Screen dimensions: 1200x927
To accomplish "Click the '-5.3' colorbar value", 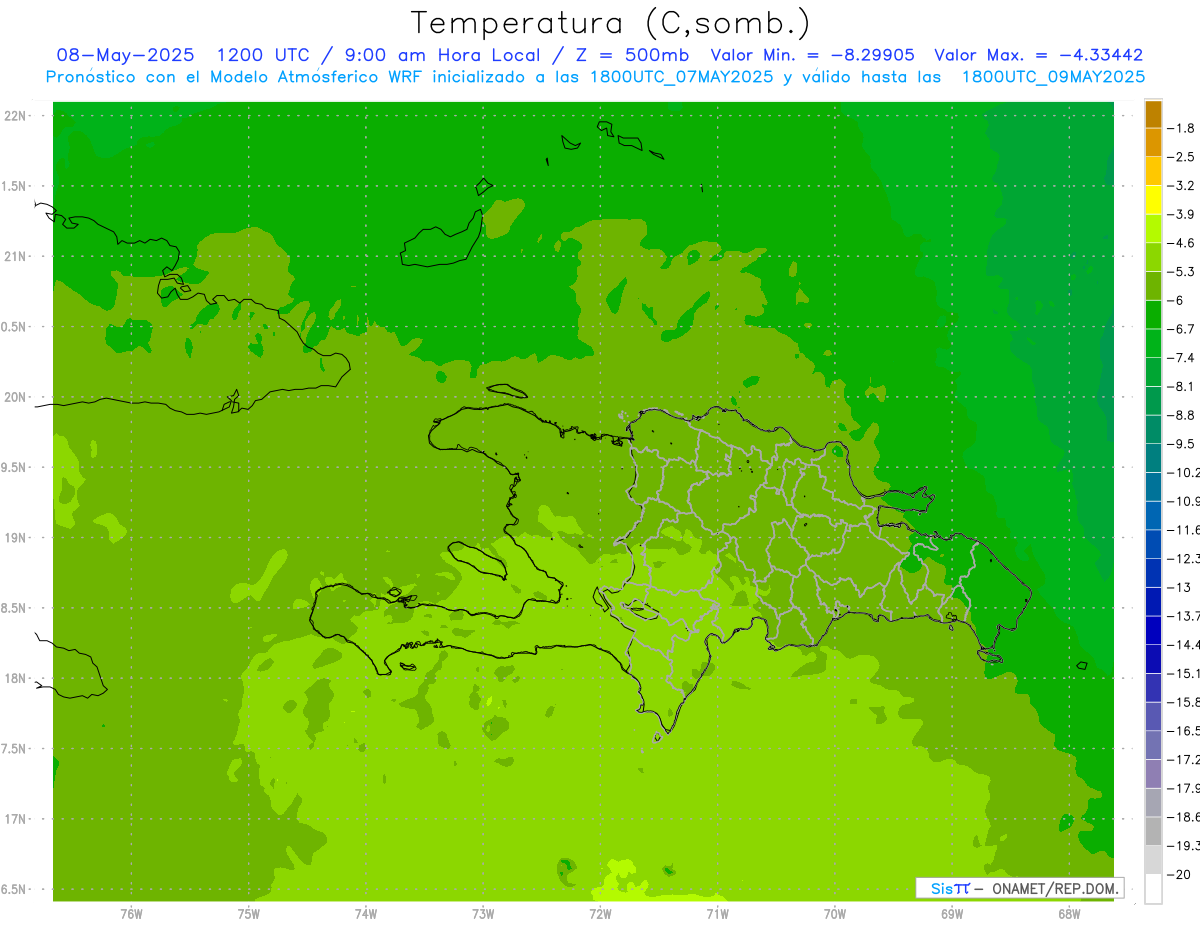I will (x=1181, y=272).
